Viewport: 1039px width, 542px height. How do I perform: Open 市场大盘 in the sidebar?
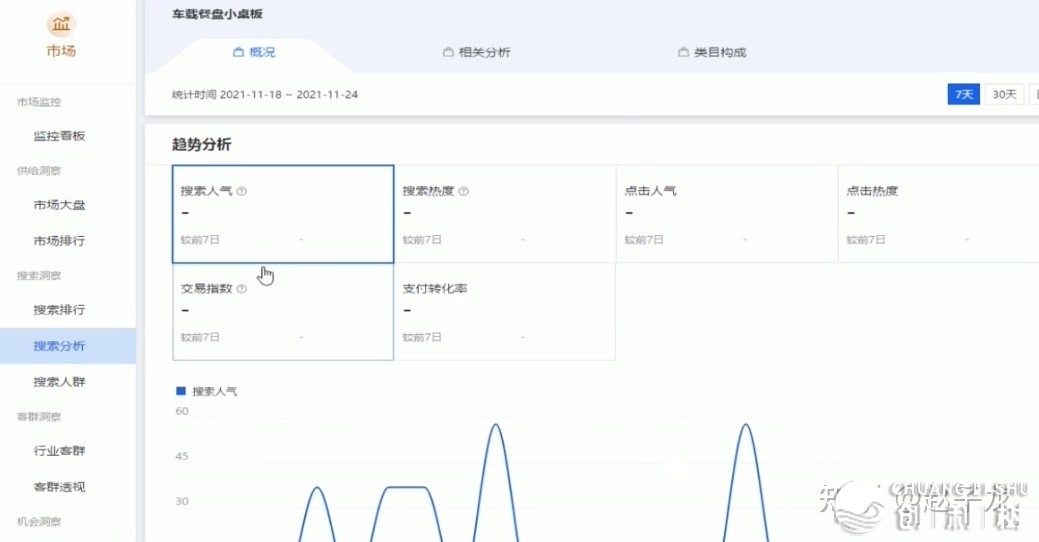(x=60, y=205)
